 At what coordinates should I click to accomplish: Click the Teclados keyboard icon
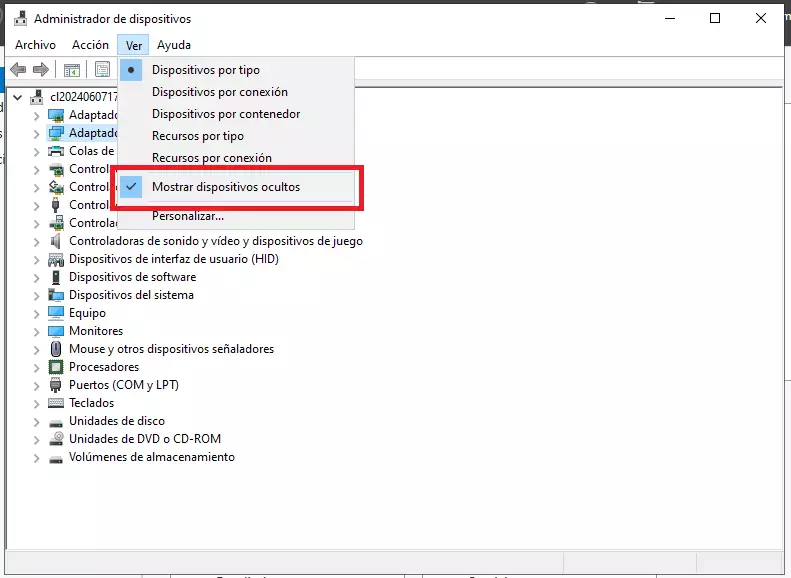click(57, 403)
